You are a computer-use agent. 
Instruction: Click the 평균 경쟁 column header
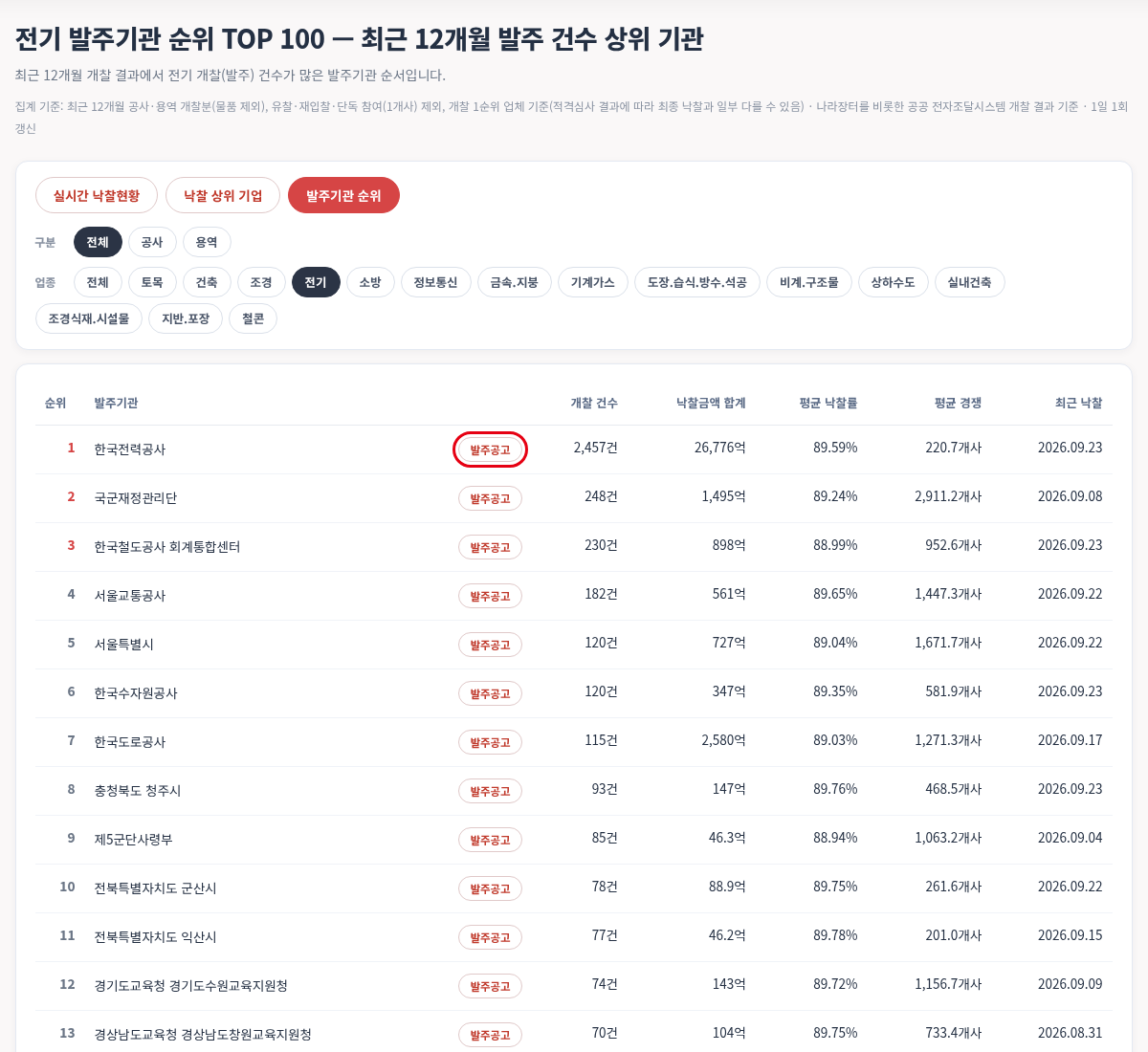(958, 403)
